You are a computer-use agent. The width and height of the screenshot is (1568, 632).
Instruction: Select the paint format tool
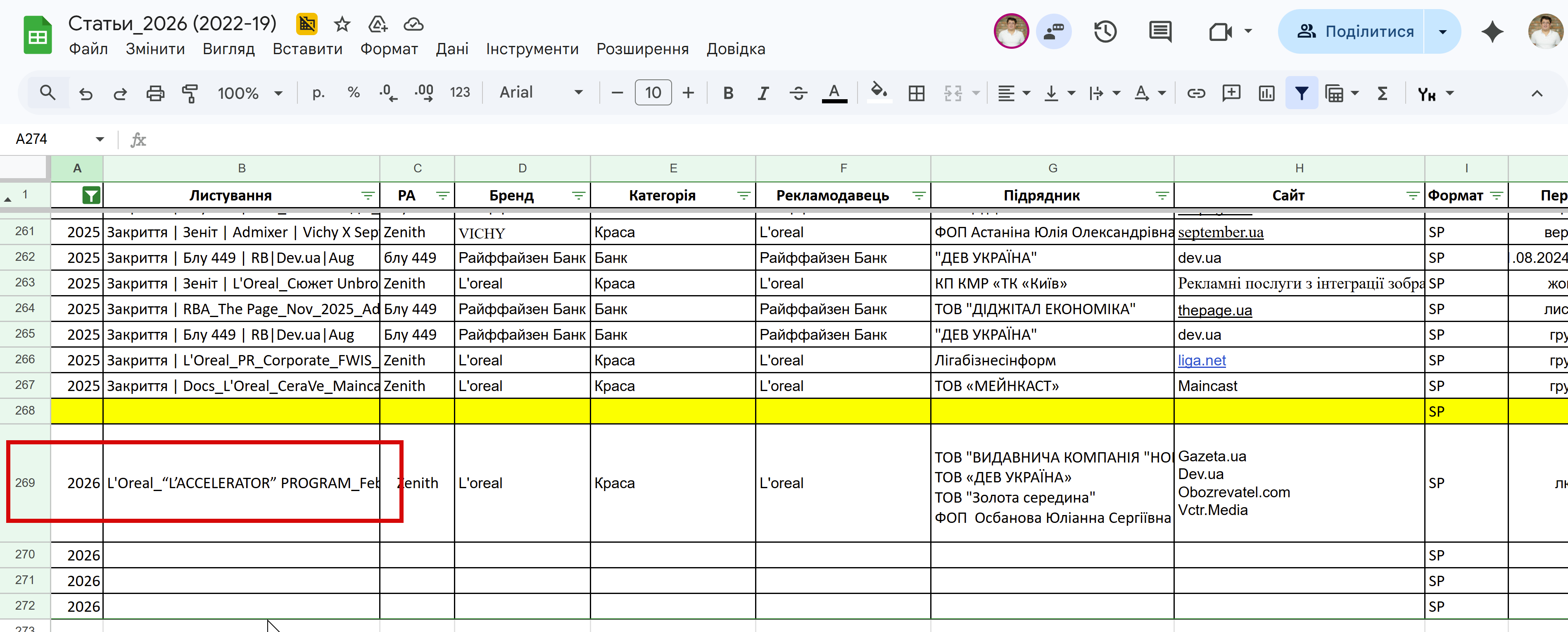pyautogui.click(x=190, y=93)
